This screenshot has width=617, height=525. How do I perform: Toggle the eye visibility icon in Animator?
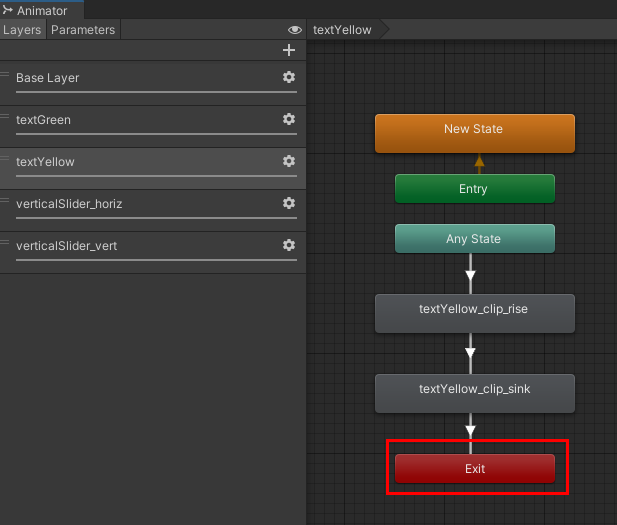295,30
